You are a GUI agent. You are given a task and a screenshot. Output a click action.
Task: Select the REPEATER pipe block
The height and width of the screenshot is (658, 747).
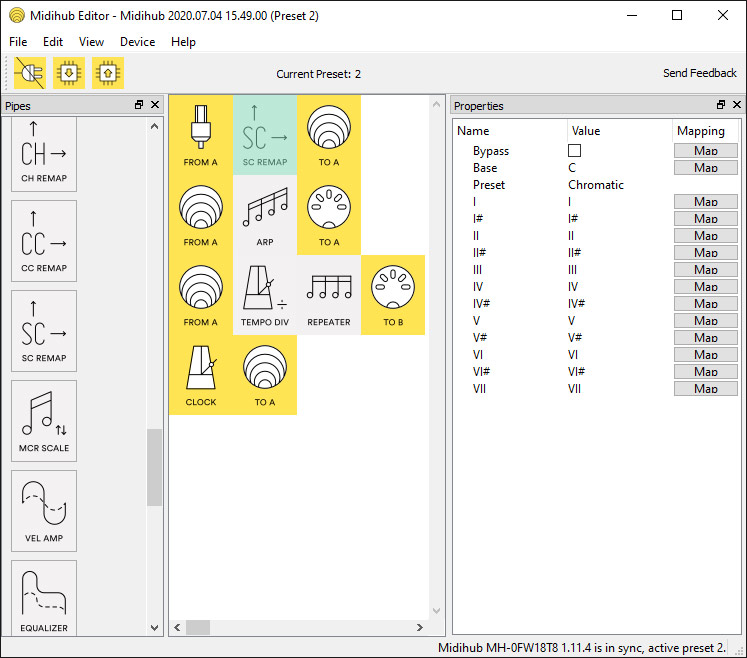pyautogui.click(x=329, y=295)
